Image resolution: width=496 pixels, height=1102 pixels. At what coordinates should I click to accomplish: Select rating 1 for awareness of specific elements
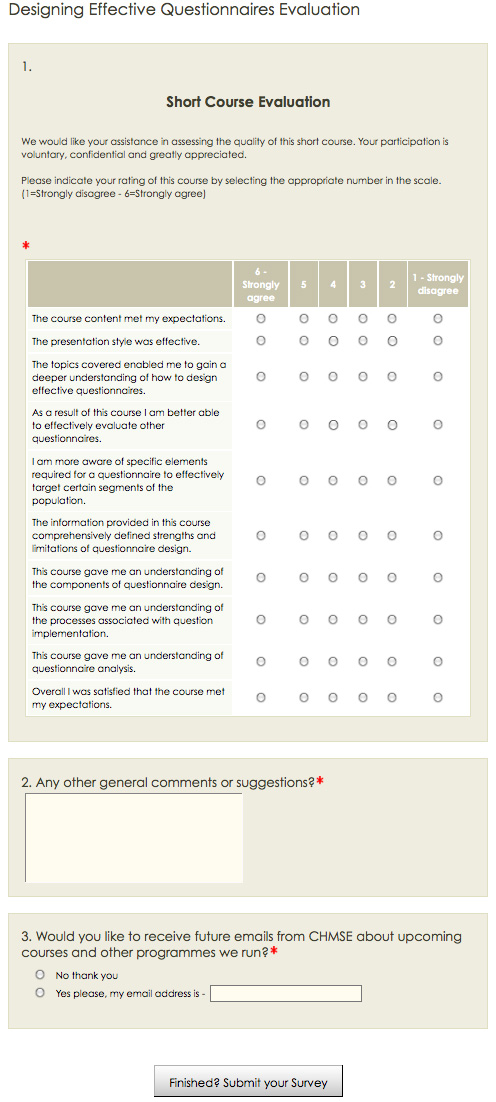tap(438, 481)
